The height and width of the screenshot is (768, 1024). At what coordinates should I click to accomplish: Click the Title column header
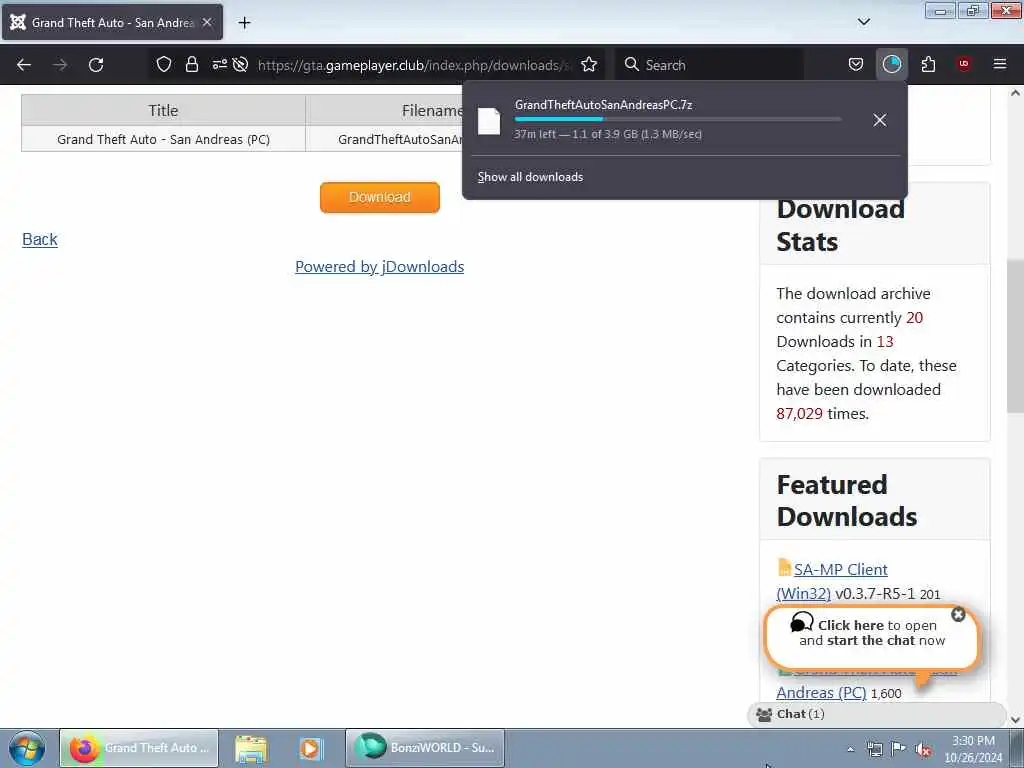(163, 110)
